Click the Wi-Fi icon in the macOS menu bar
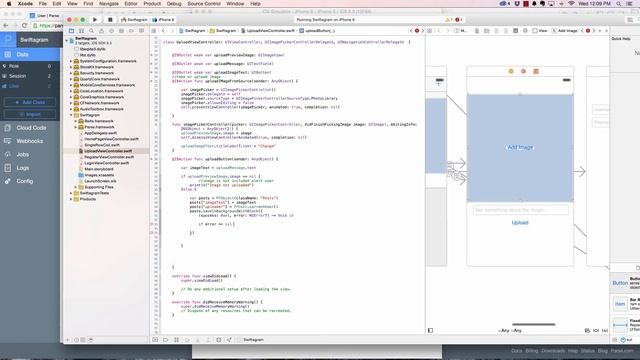This screenshot has width=640, height=360. tap(571, 4)
